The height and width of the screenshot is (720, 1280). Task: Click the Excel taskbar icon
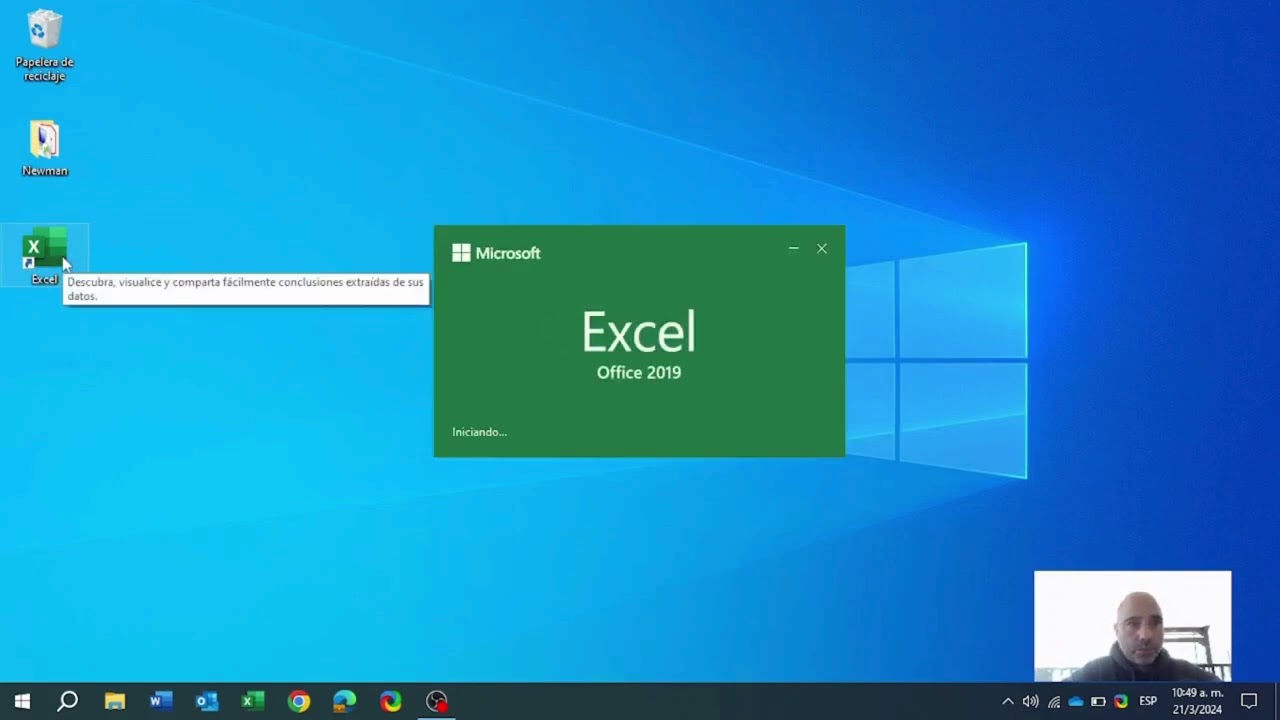pyautogui.click(x=252, y=701)
